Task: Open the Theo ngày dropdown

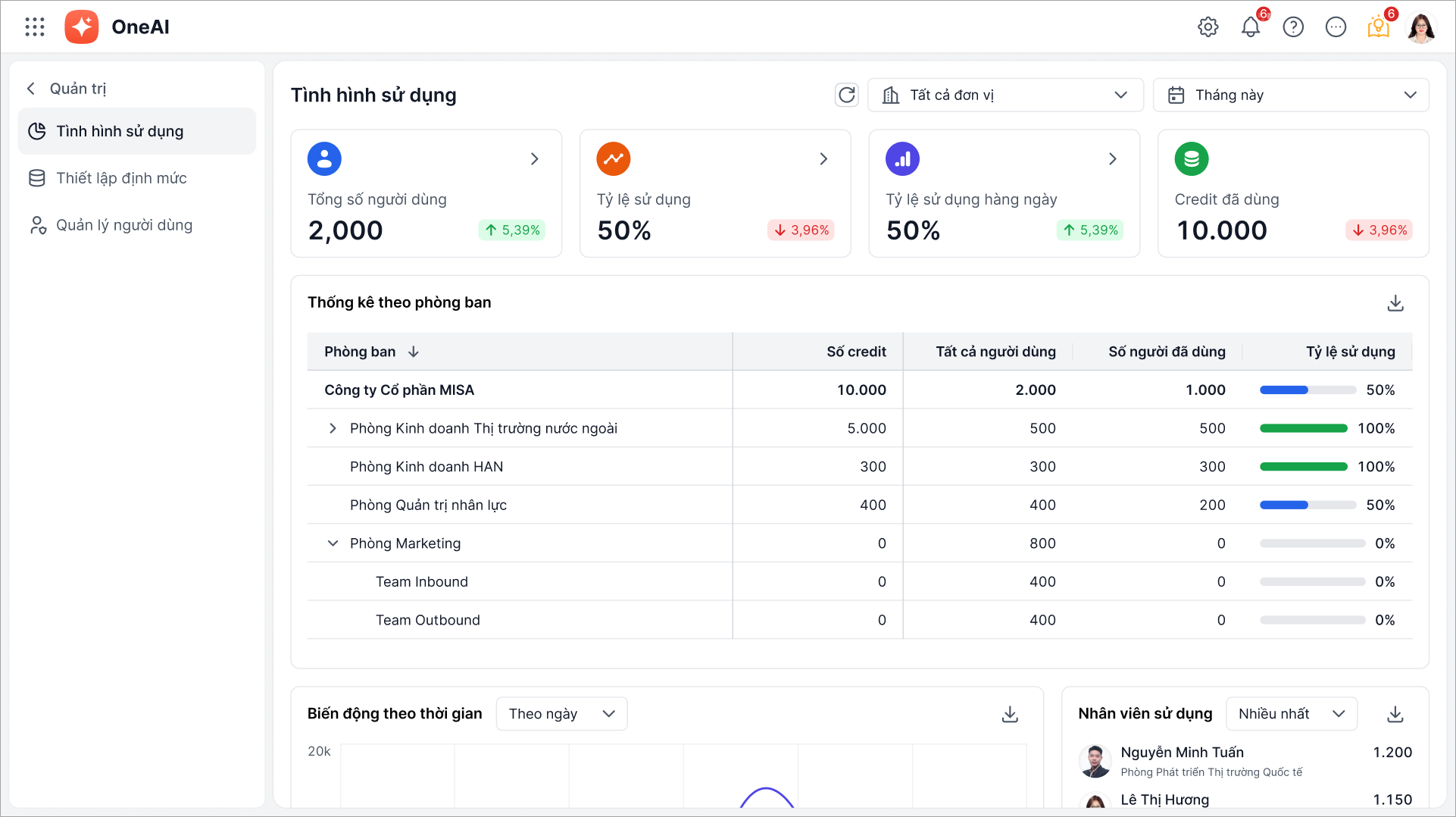Action: [561, 714]
